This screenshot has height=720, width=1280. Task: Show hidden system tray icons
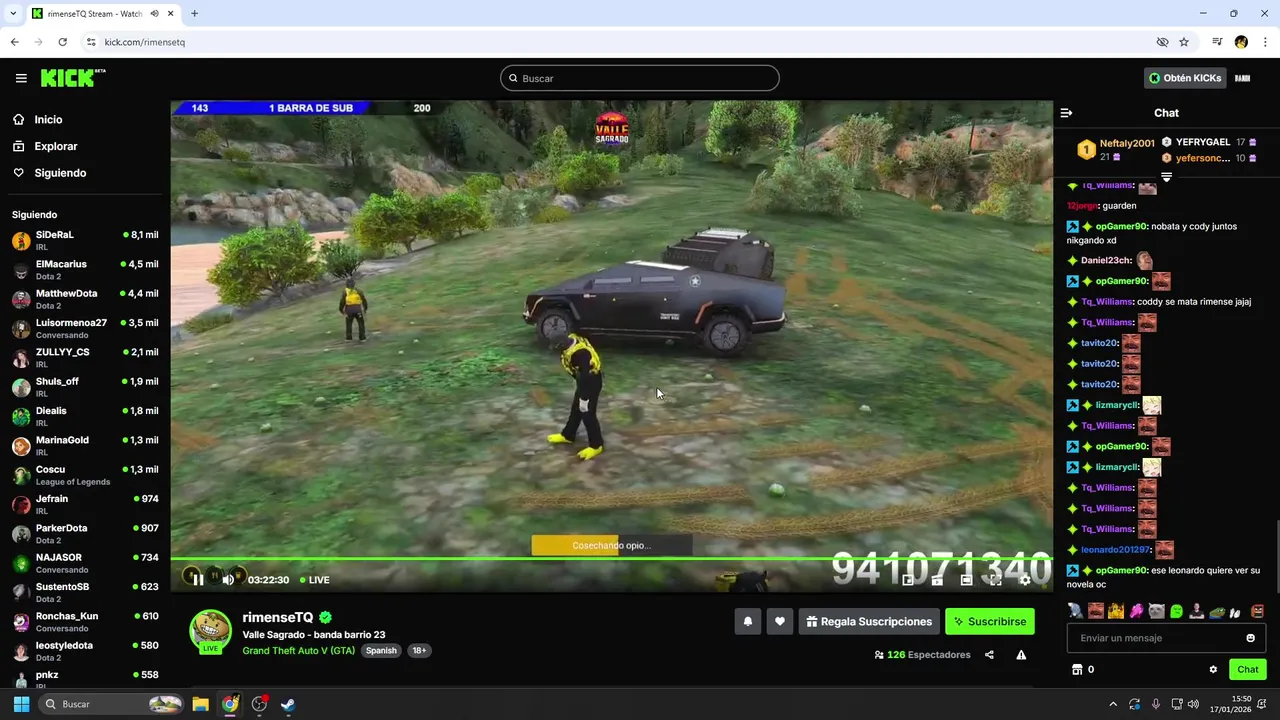tap(1113, 704)
